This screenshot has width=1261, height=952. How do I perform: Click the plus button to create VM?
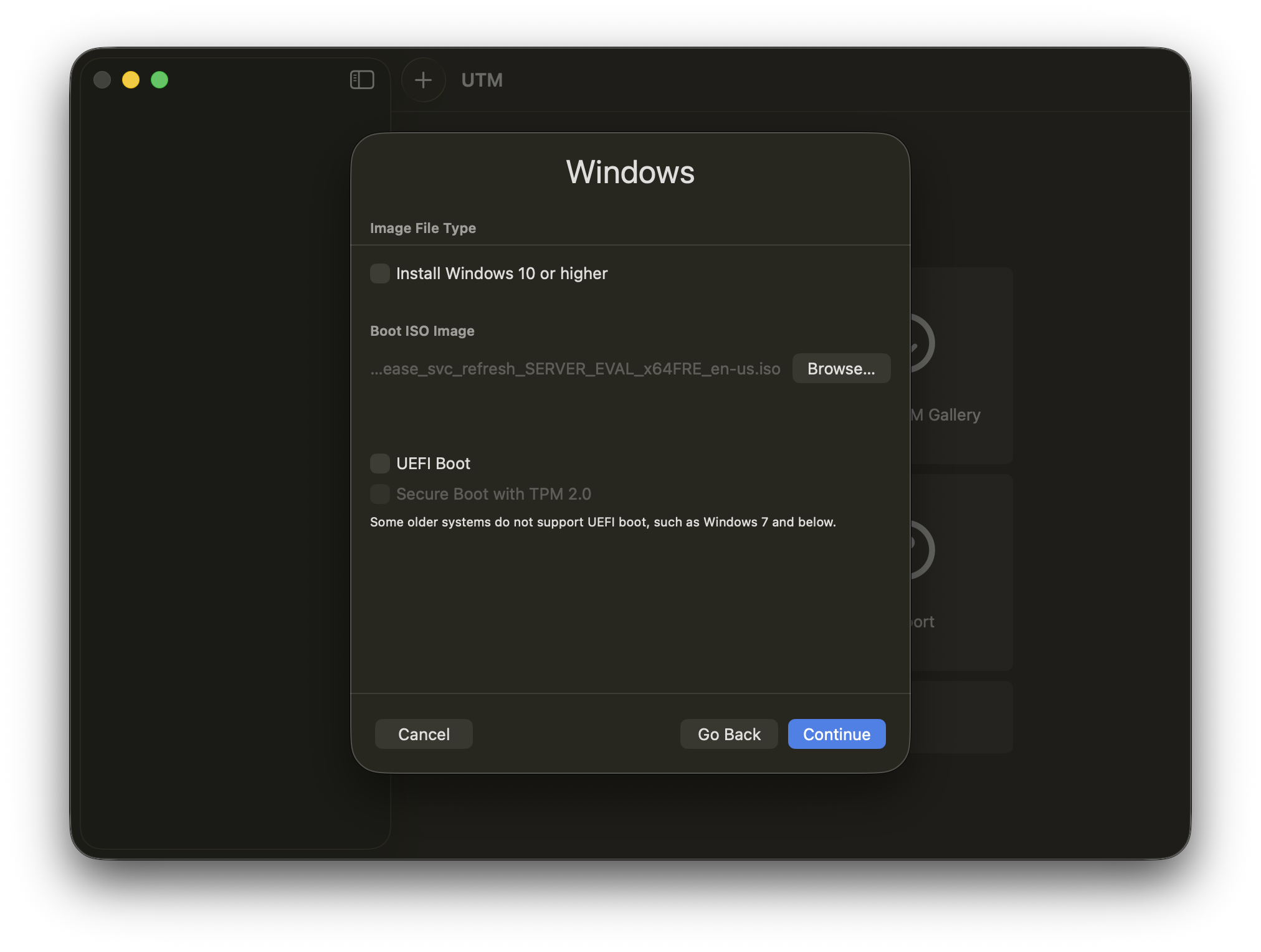(423, 80)
